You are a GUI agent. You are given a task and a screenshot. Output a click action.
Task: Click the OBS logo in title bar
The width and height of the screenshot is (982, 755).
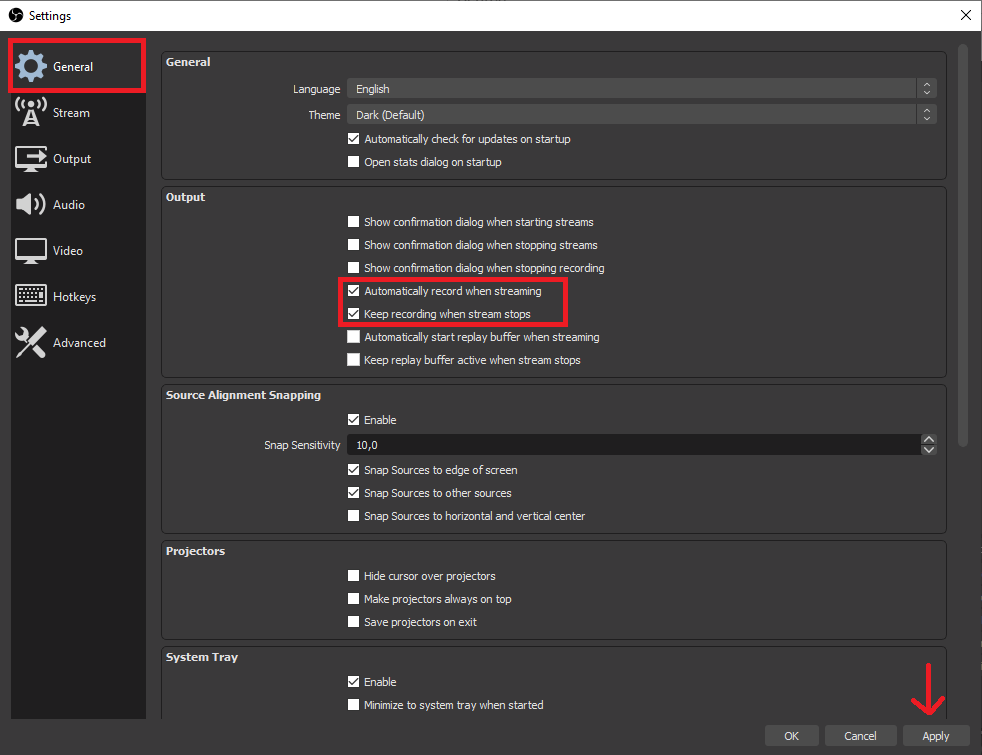coord(14,15)
